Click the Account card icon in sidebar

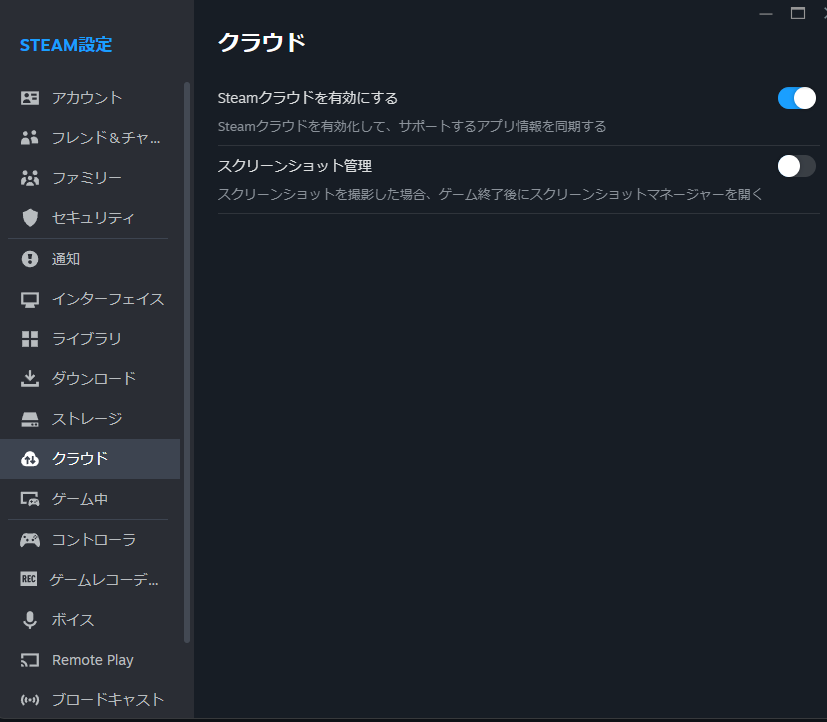pos(30,98)
